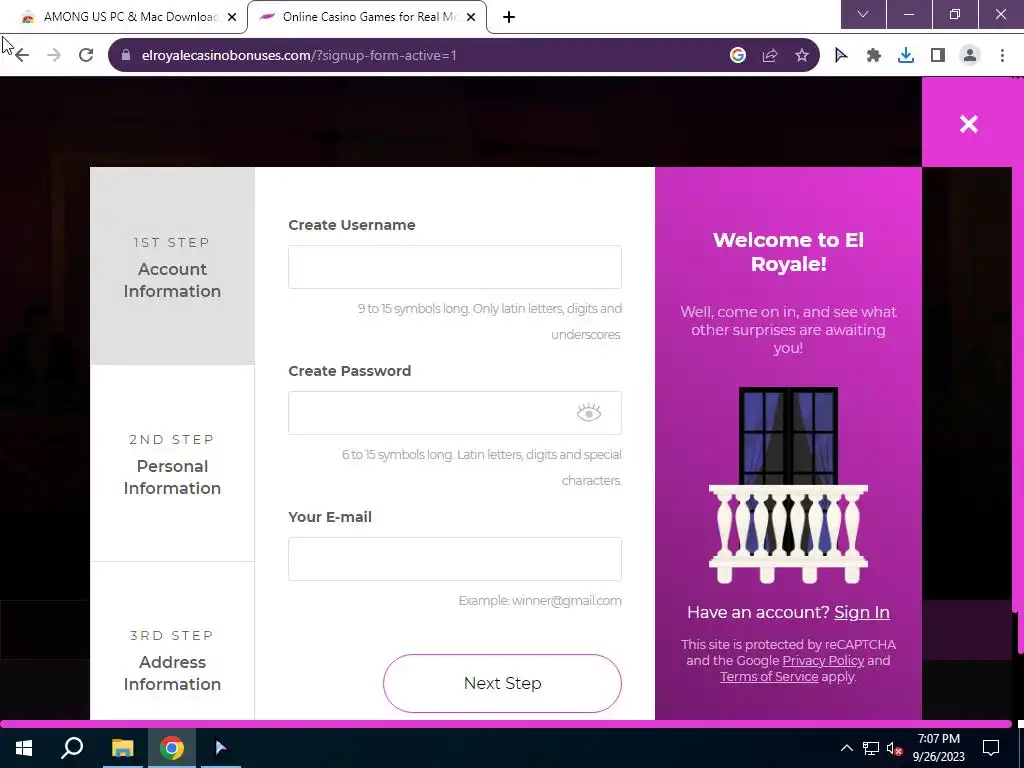
Task: Click the Next Step button
Action: [x=502, y=683]
